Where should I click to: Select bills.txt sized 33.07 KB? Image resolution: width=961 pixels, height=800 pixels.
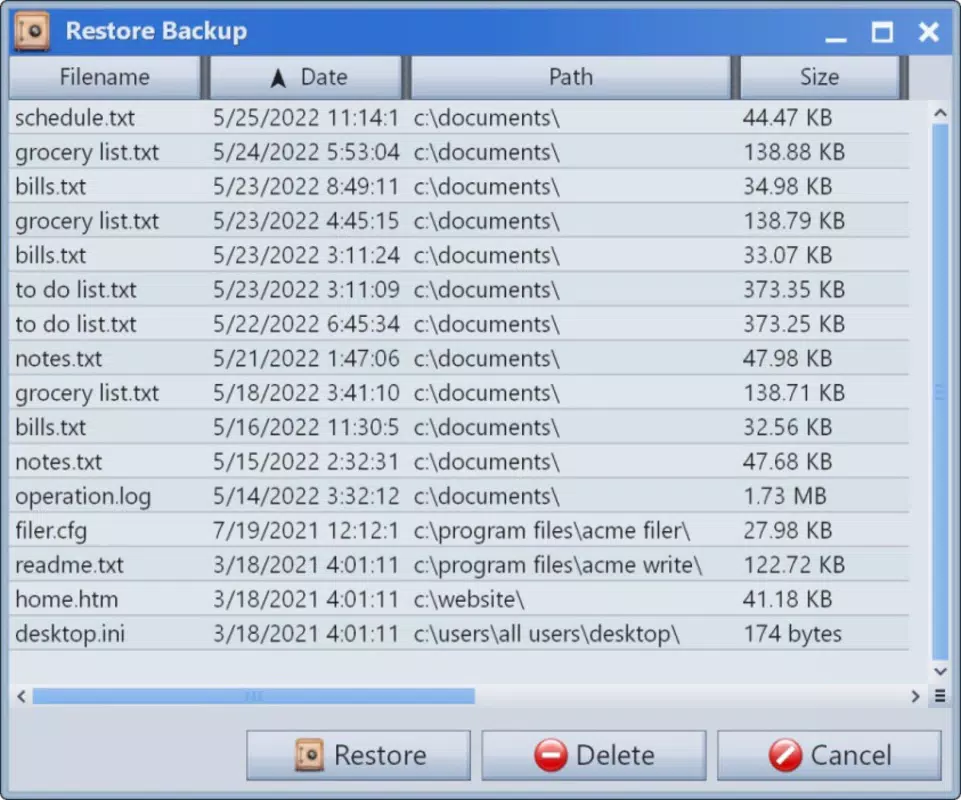click(x=459, y=255)
